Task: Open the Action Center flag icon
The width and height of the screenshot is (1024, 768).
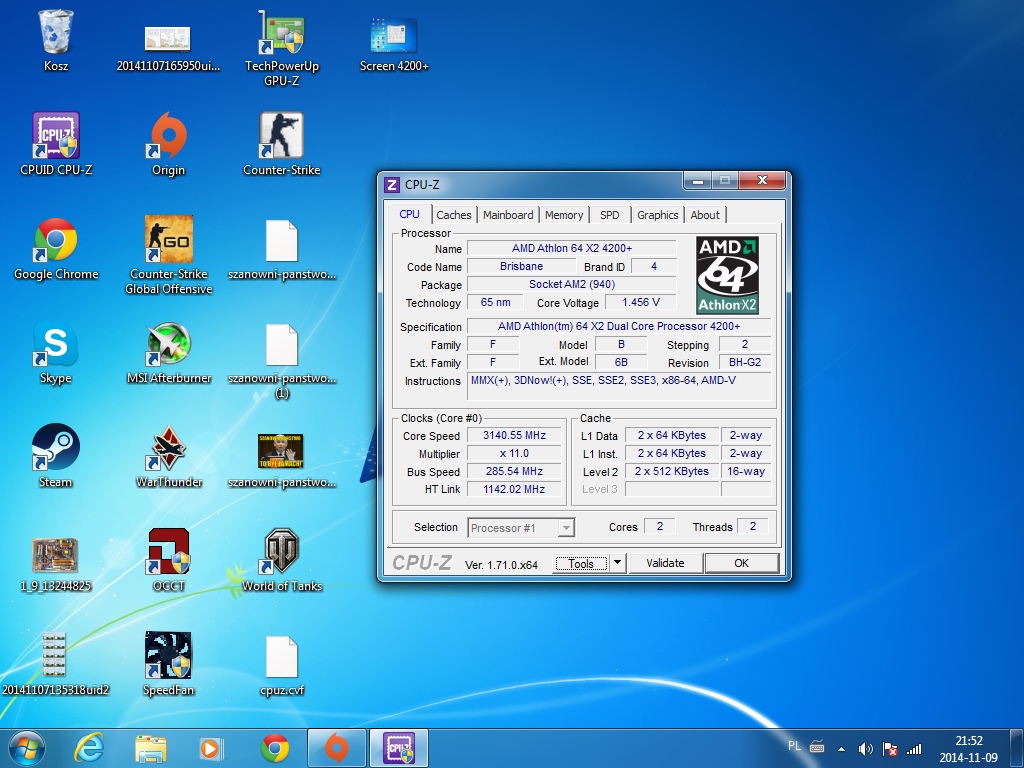Action: [x=889, y=749]
